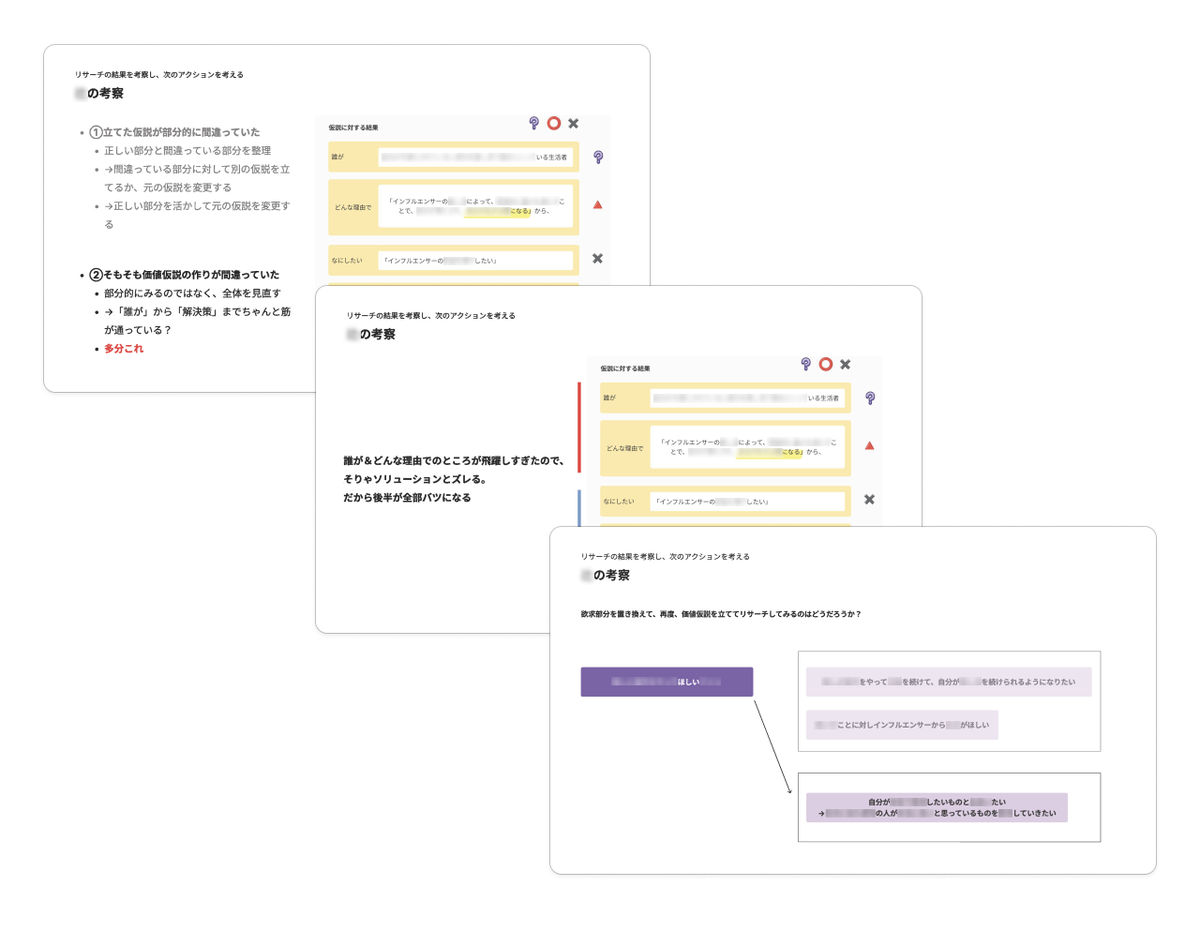Click the gray cross icon in the first slide's legend
The height and width of the screenshot is (931, 1200).
tap(574, 123)
